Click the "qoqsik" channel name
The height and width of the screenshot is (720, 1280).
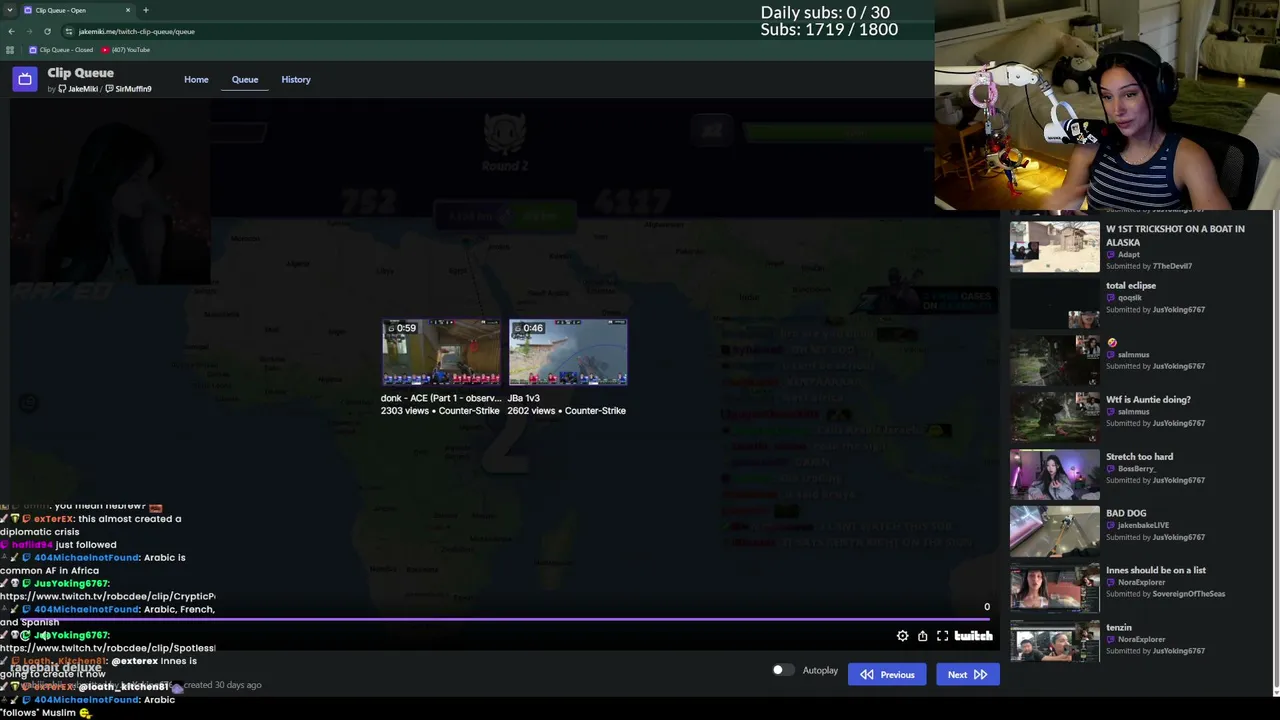tap(1130, 298)
